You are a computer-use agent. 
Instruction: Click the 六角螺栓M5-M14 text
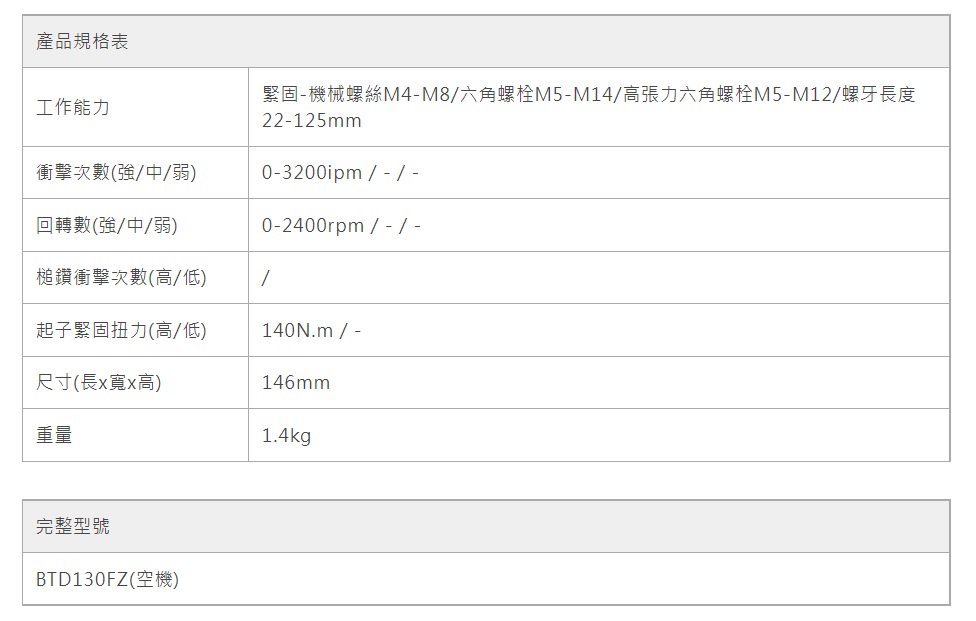coord(538,95)
